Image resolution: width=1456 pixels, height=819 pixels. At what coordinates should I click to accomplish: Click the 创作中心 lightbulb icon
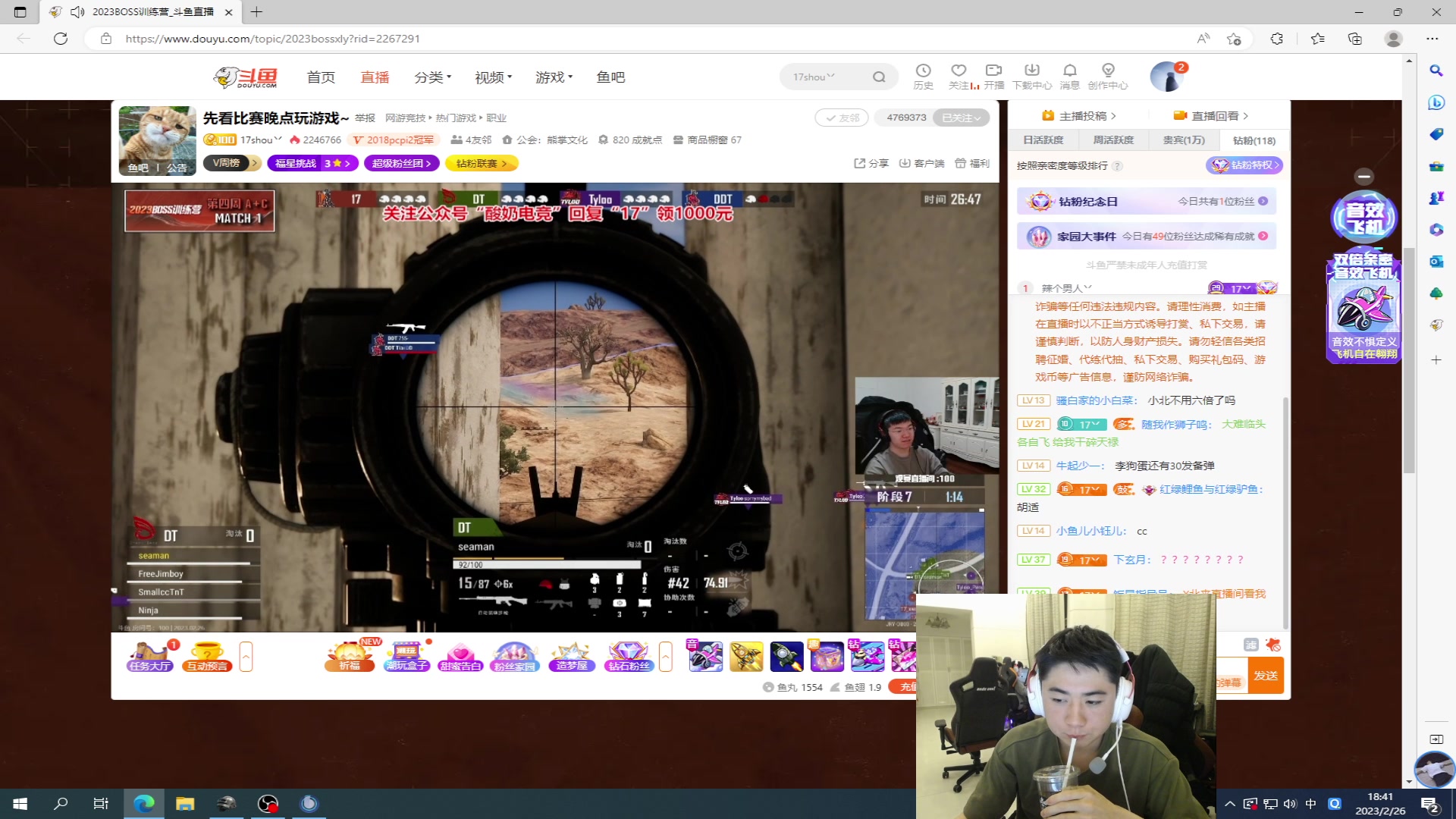coord(1108,71)
